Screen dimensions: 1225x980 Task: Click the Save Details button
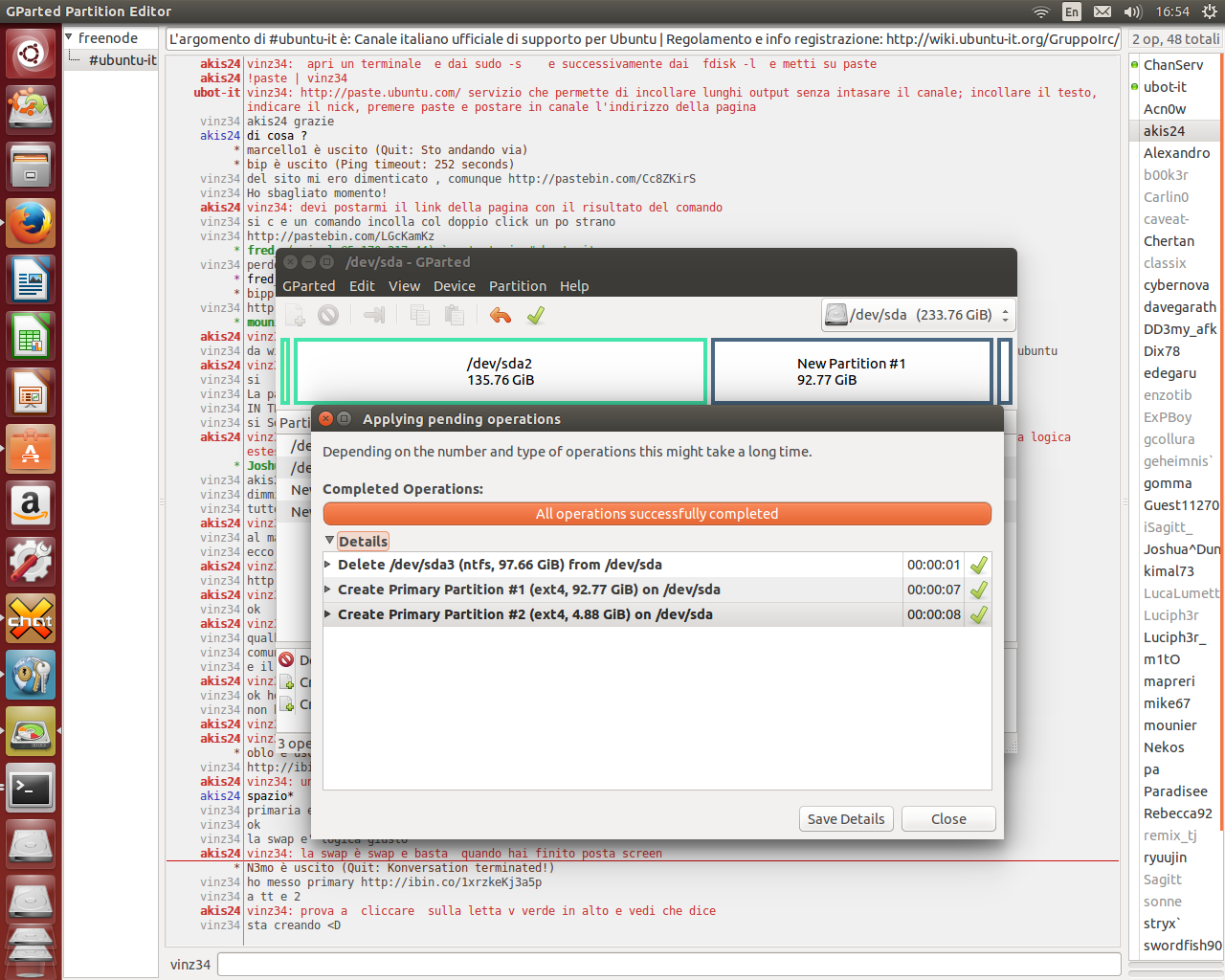click(846, 819)
